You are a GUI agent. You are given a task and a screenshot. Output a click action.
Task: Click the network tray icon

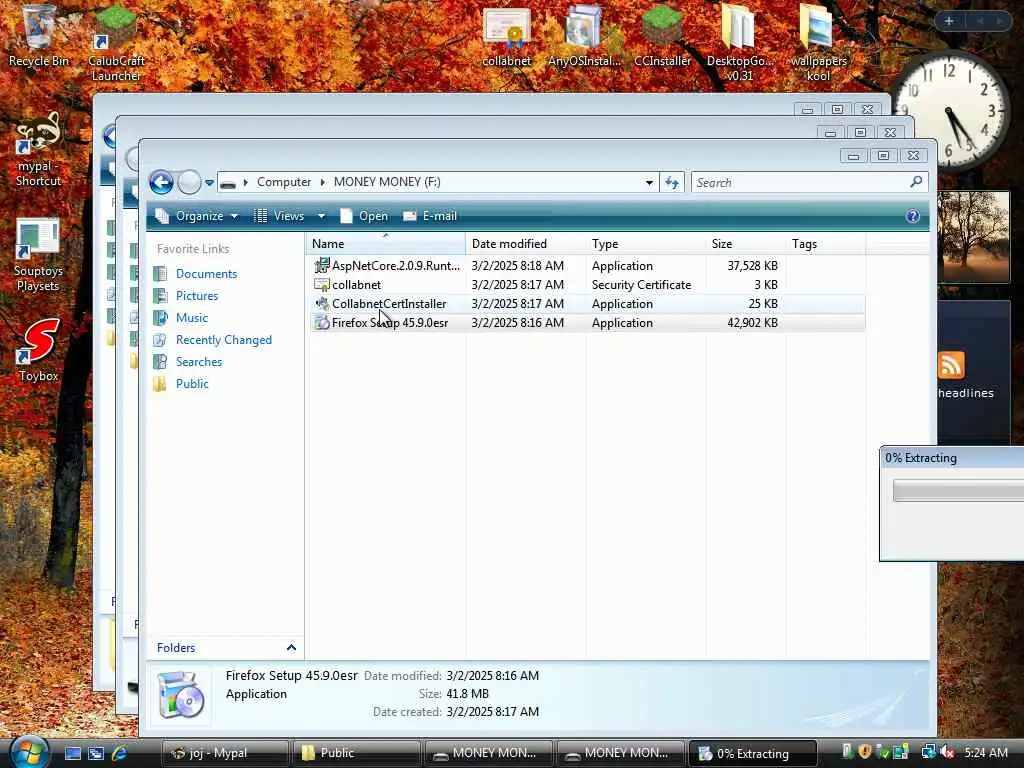pyautogui.click(x=928, y=752)
